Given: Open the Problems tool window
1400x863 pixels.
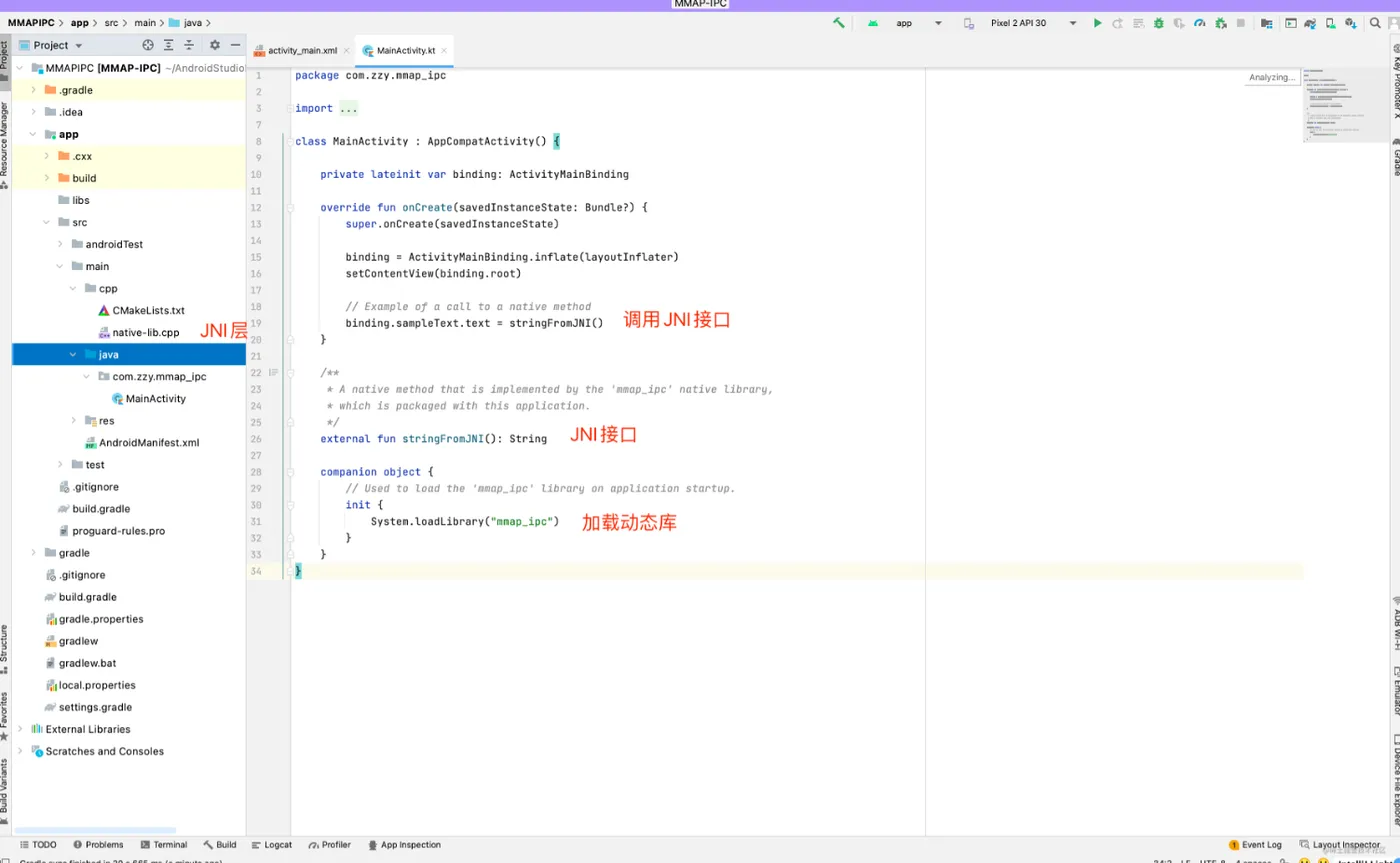Looking at the screenshot, I should pos(97,845).
